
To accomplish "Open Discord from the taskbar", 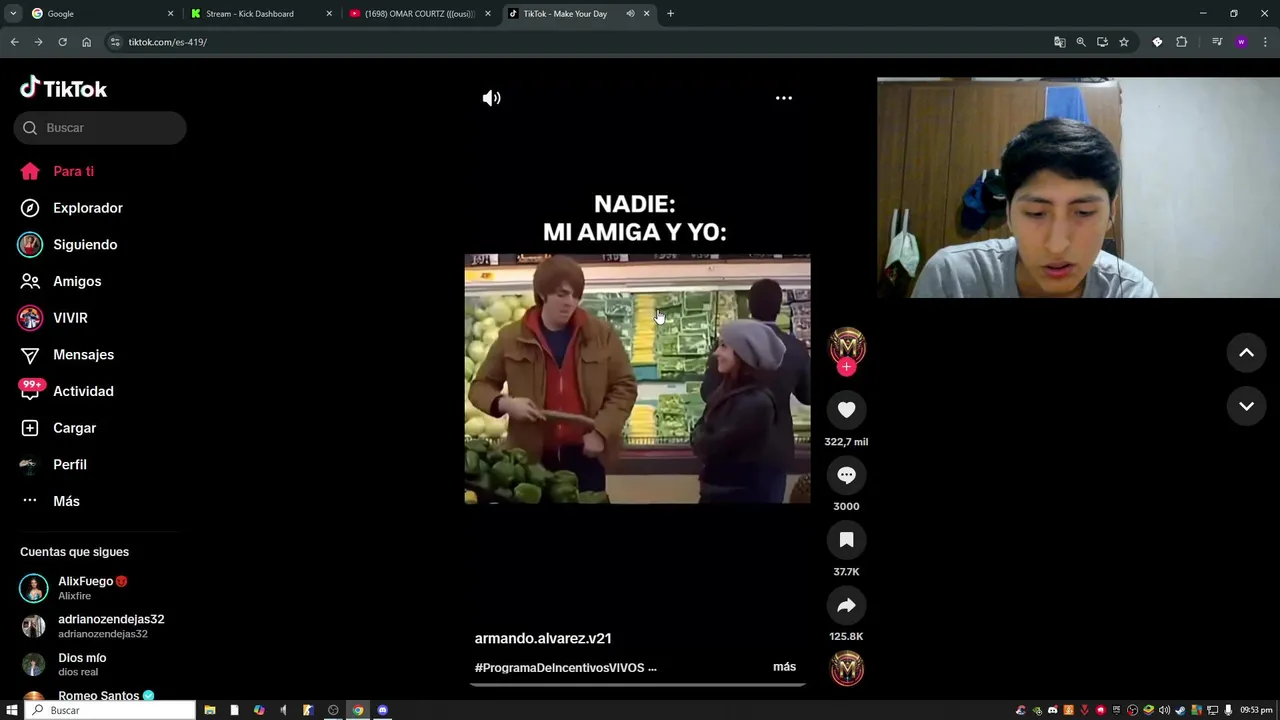I will pos(382,710).
